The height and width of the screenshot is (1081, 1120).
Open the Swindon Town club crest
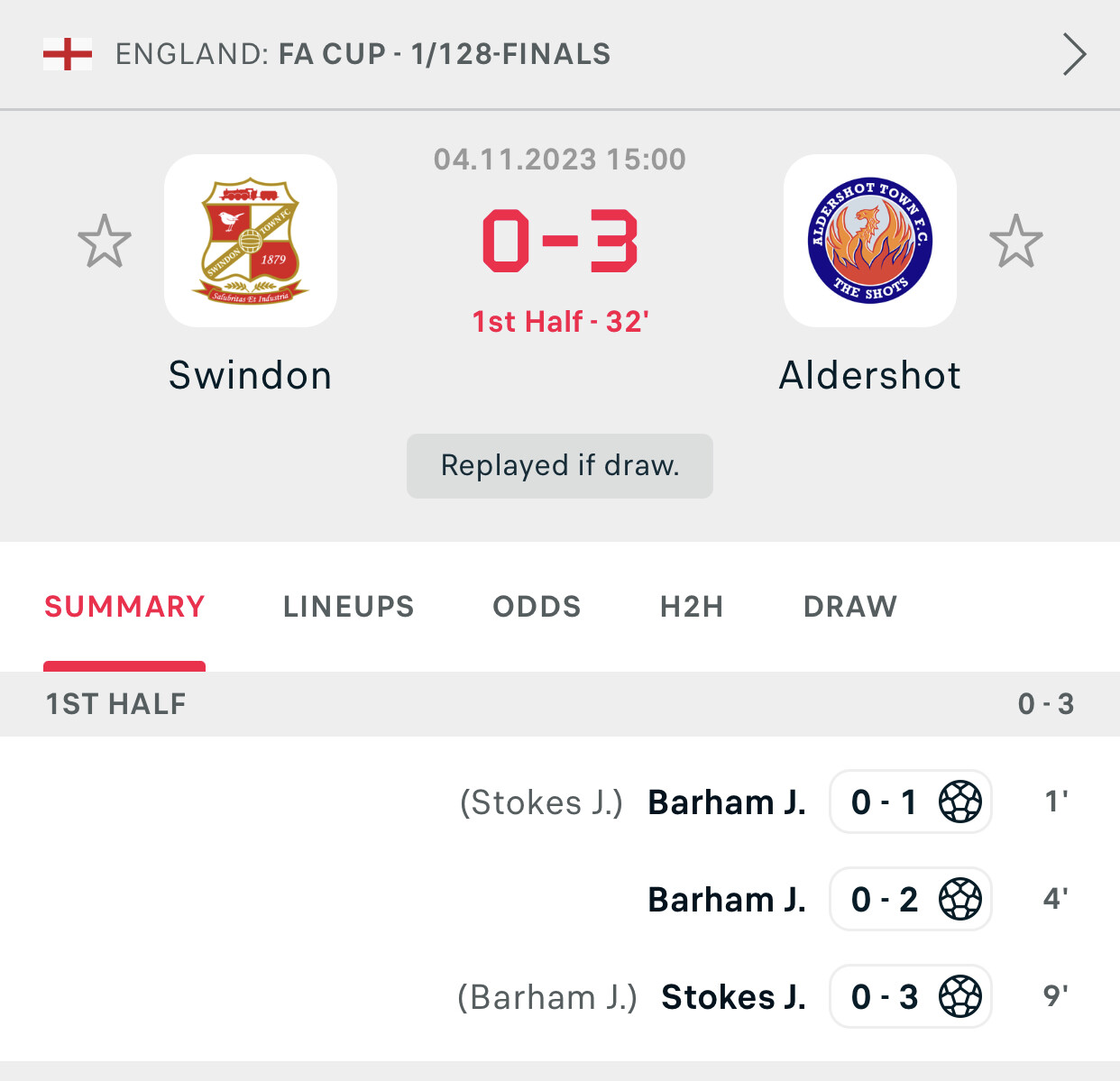point(251,241)
